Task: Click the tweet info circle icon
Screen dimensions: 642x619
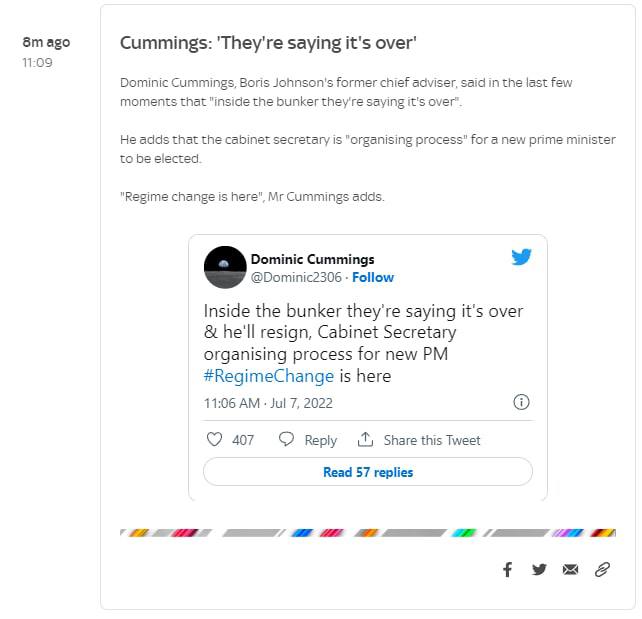Action: pyautogui.click(x=521, y=403)
